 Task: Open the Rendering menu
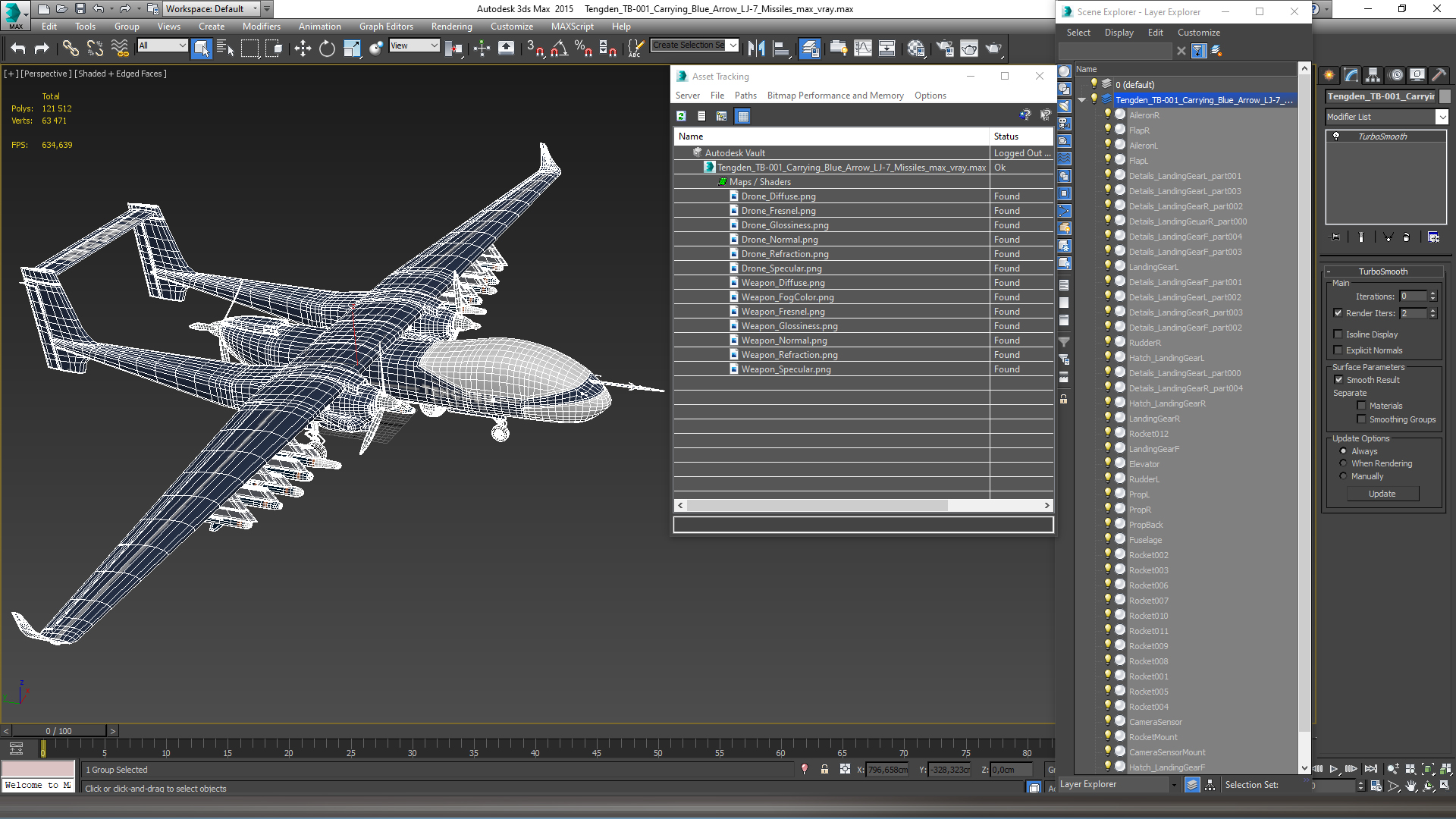click(x=451, y=27)
